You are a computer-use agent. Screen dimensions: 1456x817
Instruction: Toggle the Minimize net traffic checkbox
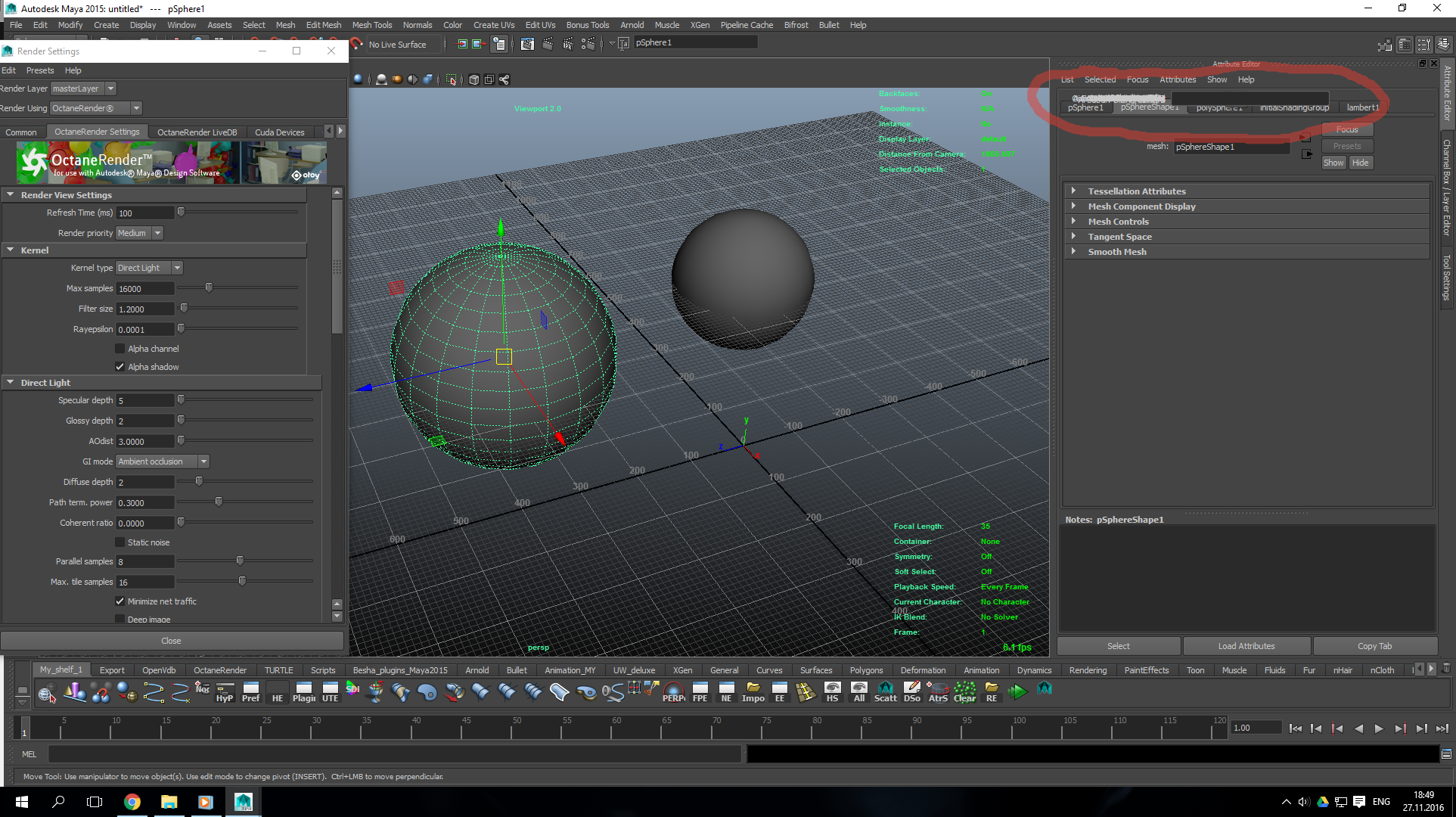tap(120, 601)
